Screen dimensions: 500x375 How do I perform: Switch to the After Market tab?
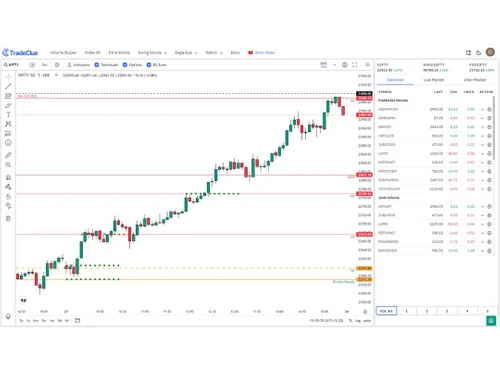(x=475, y=80)
